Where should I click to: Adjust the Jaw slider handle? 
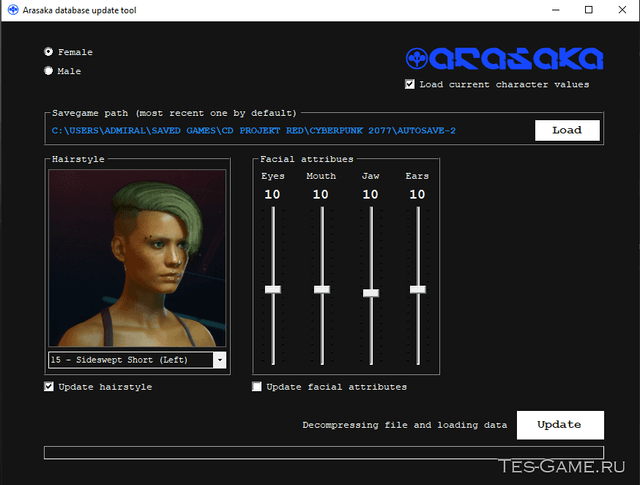[371, 293]
